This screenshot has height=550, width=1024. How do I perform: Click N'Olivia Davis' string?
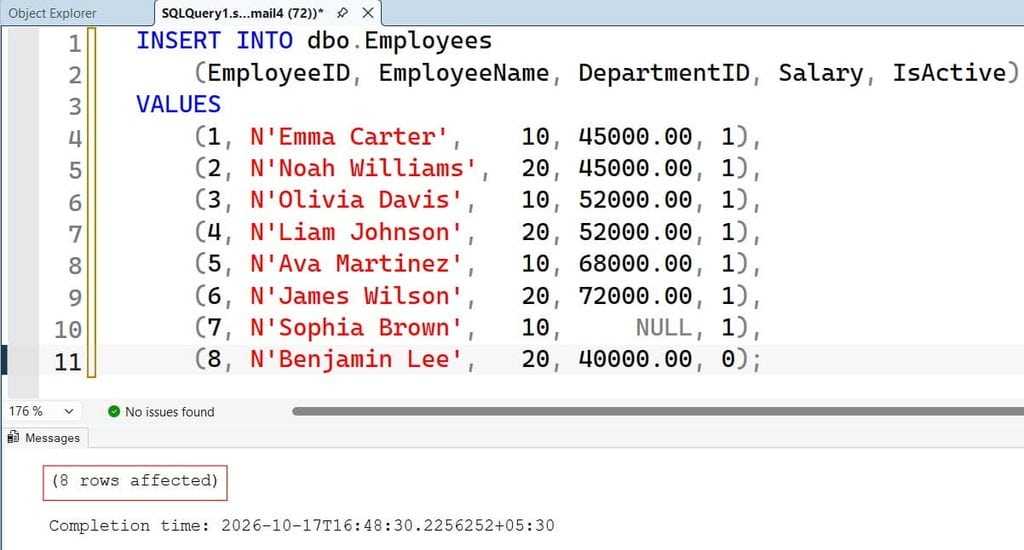[x=357, y=200]
